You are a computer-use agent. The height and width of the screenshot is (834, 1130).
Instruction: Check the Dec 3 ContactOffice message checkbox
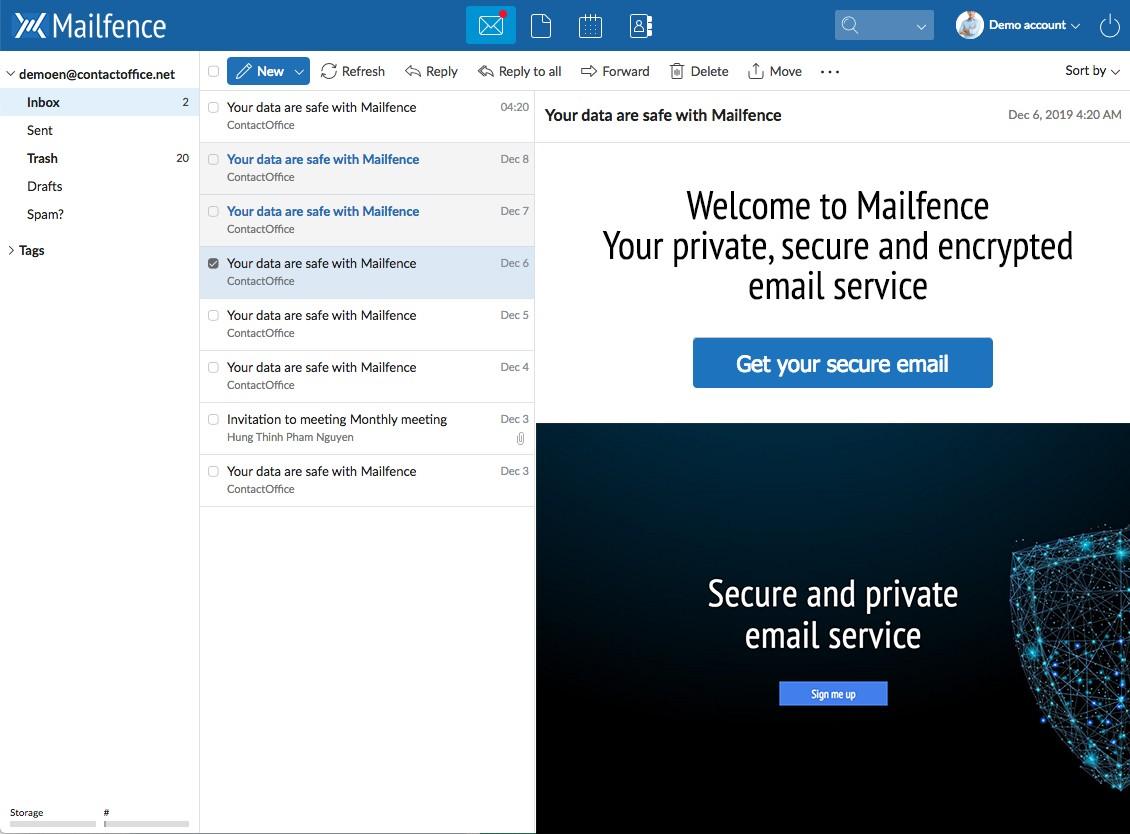coord(213,471)
